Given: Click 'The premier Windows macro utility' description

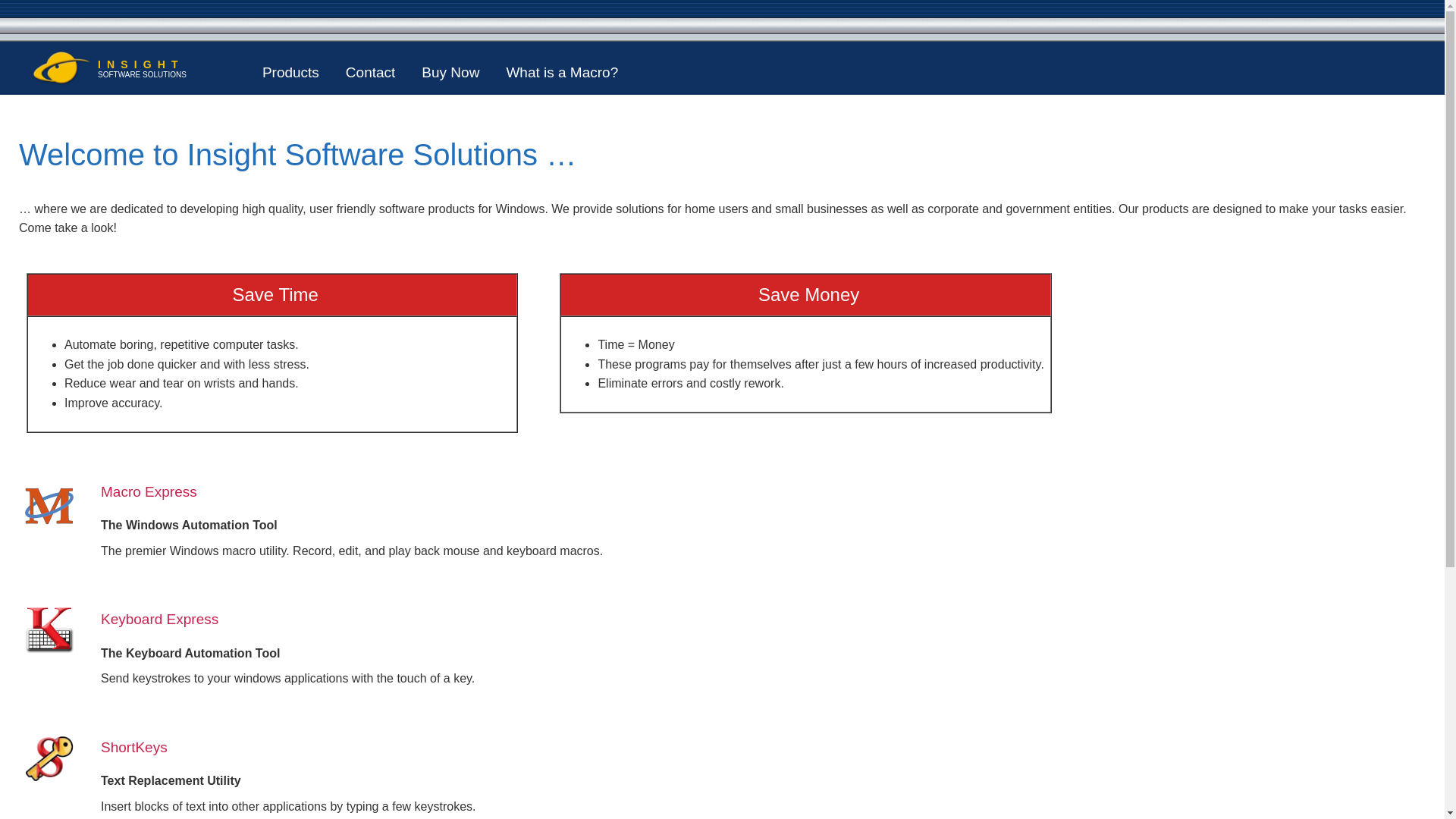Looking at the screenshot, I should tap(352, 551).
